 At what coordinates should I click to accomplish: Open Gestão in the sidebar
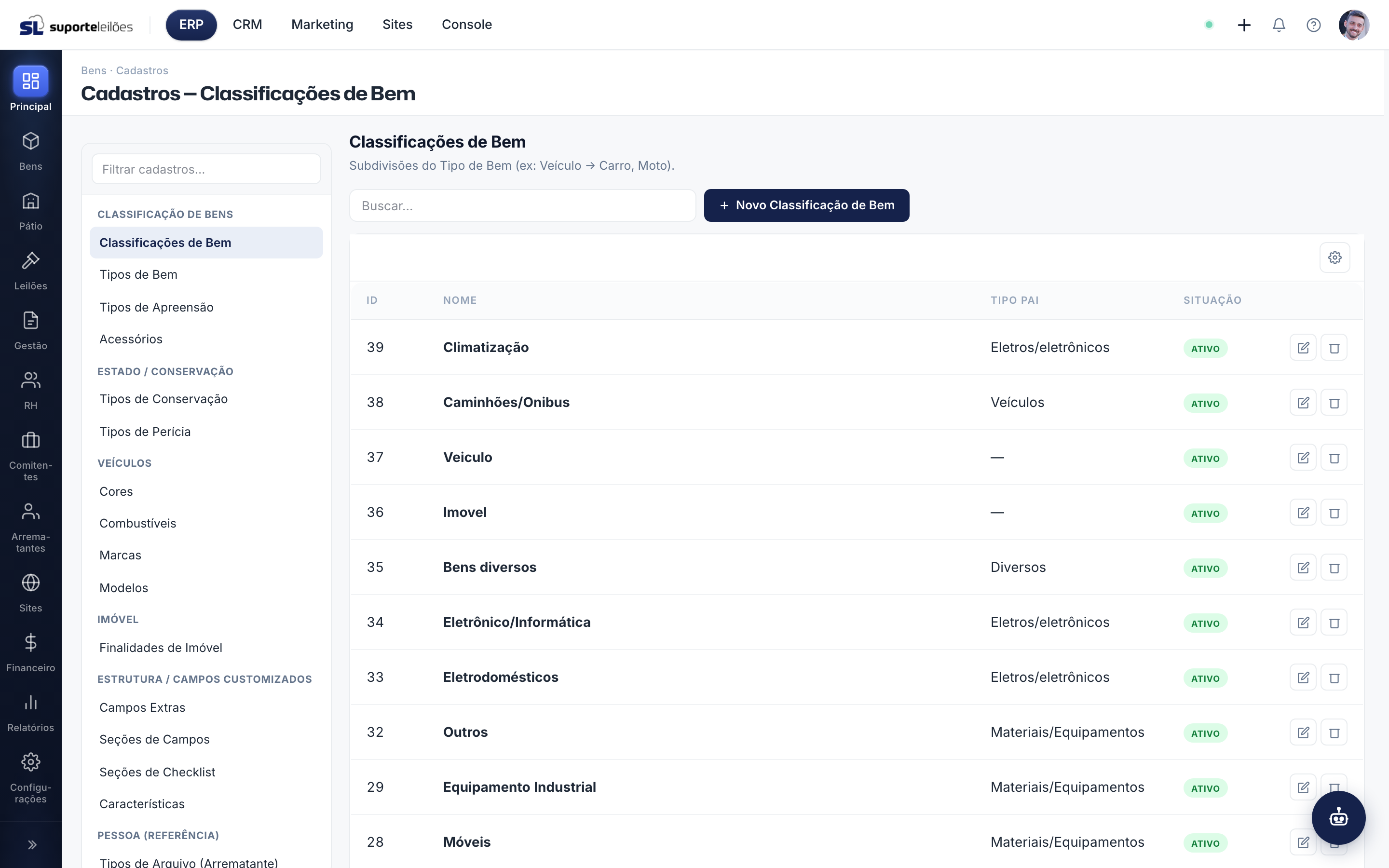tap(30, 331)
